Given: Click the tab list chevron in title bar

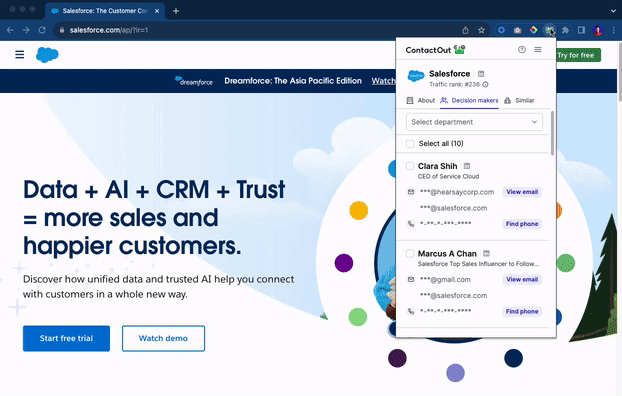Looking at the screenshot, I should 614,11.
